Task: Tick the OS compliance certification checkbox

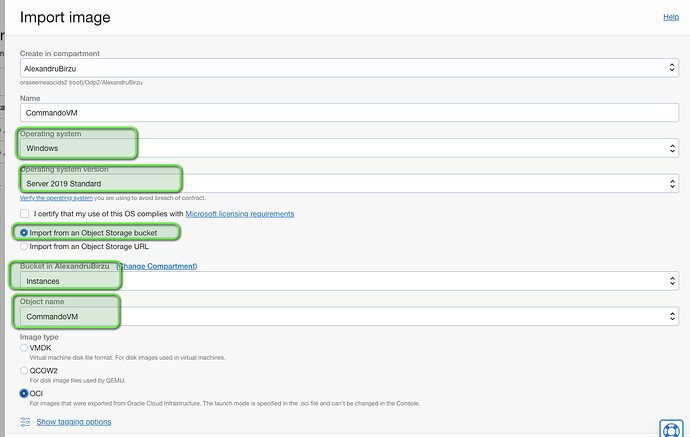Action: click(x=25, y=214)
